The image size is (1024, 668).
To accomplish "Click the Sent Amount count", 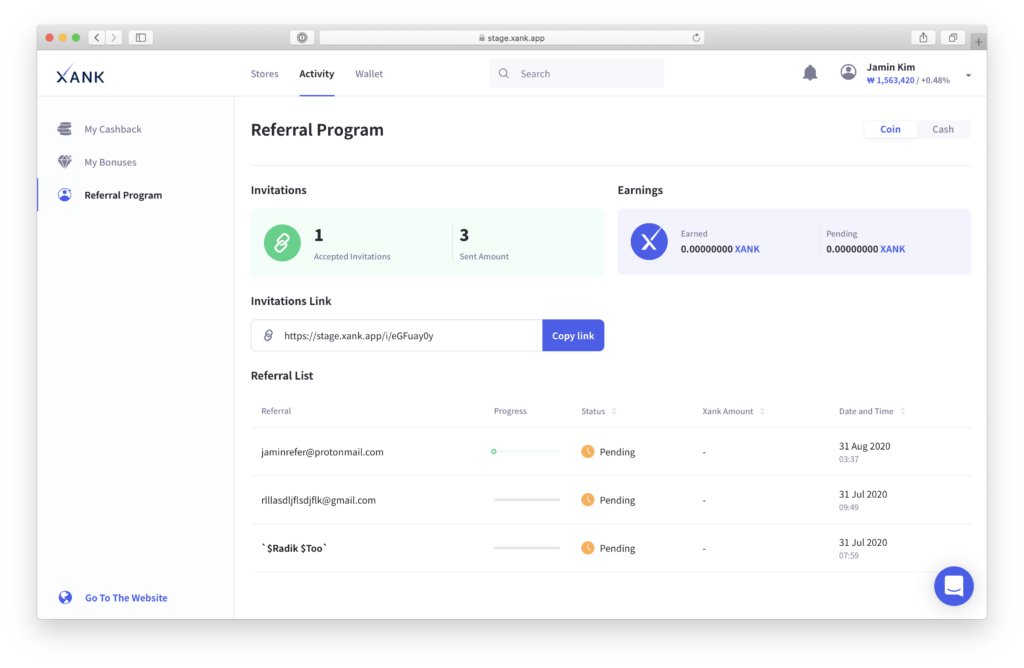I will point(464,235).
